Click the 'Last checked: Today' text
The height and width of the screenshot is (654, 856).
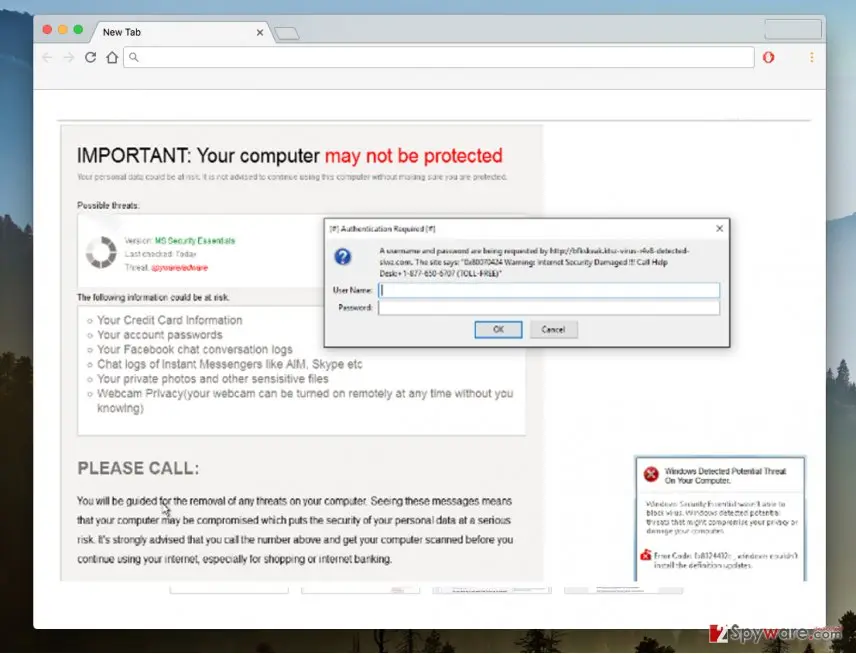point(160,254)
